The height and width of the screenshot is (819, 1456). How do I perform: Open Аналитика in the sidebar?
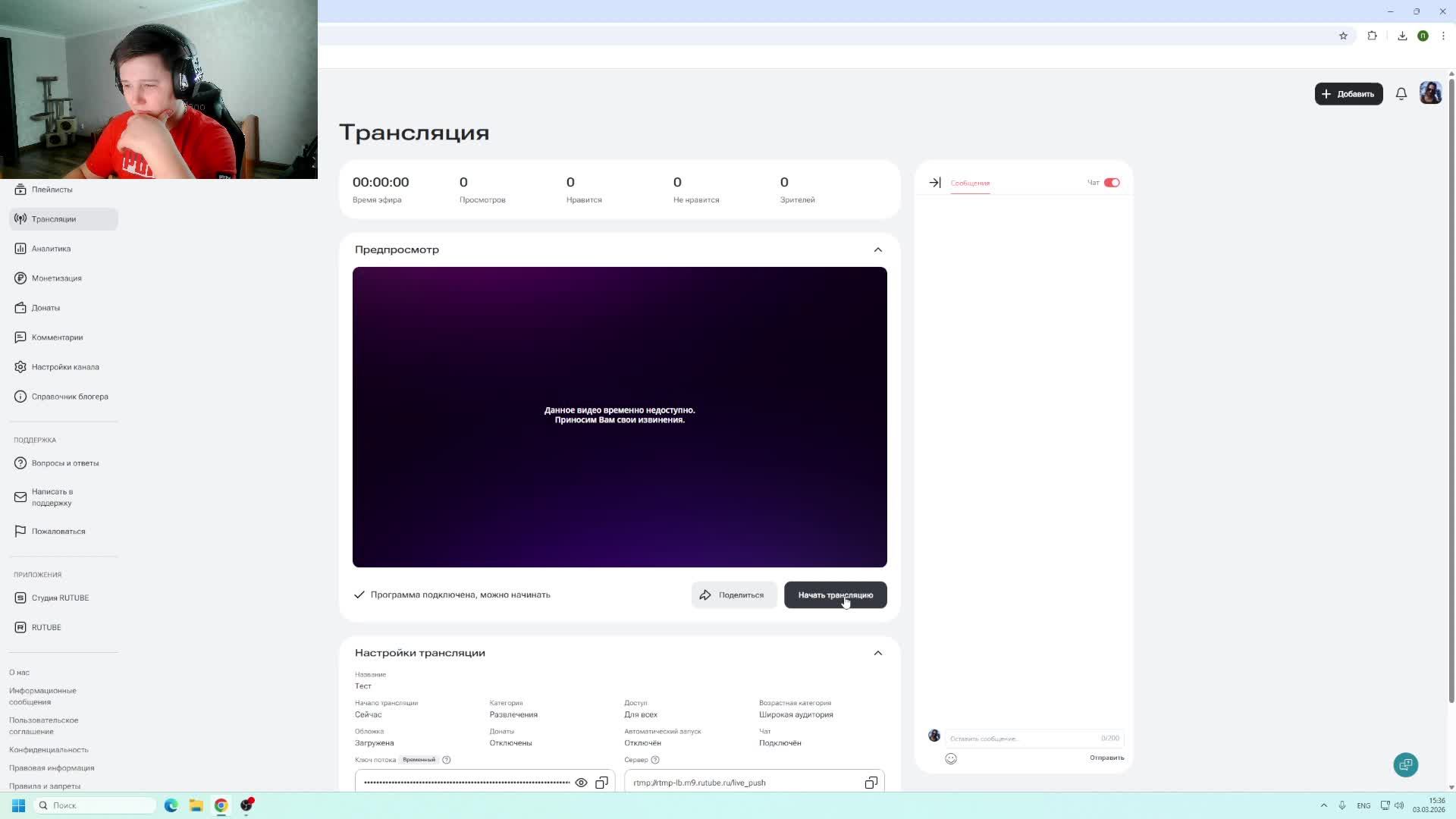(51, 249)
